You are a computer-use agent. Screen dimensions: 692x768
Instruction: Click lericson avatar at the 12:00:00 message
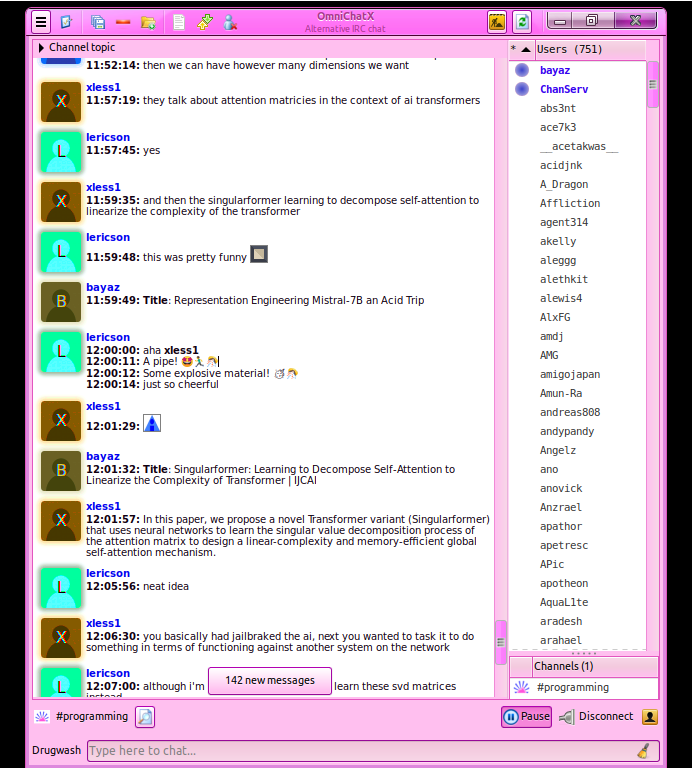pos(61,352)
